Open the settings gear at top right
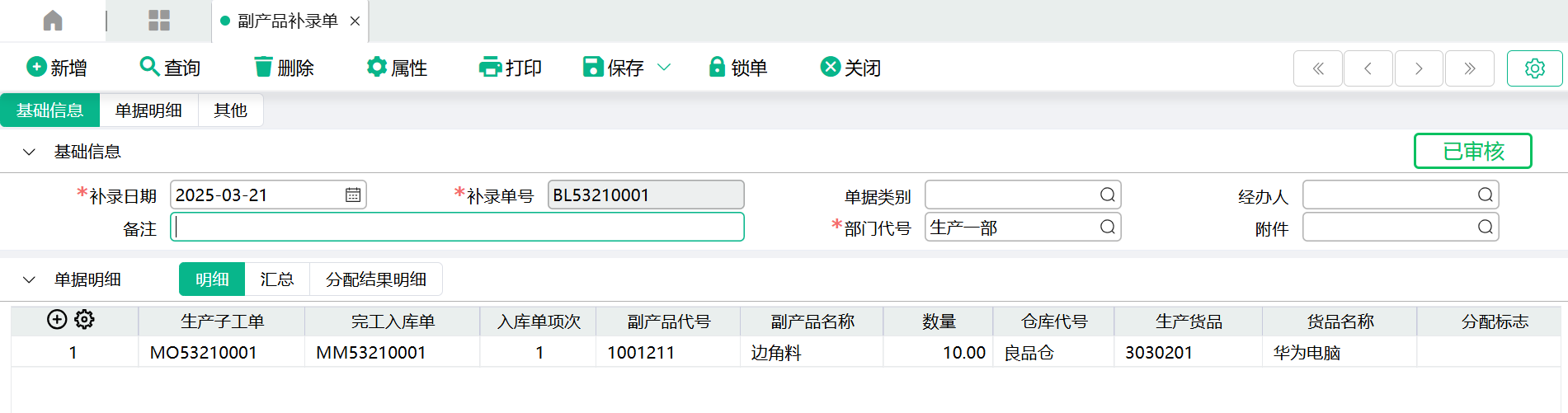Screen dimensions: 1568x413 coord(1534,68)
